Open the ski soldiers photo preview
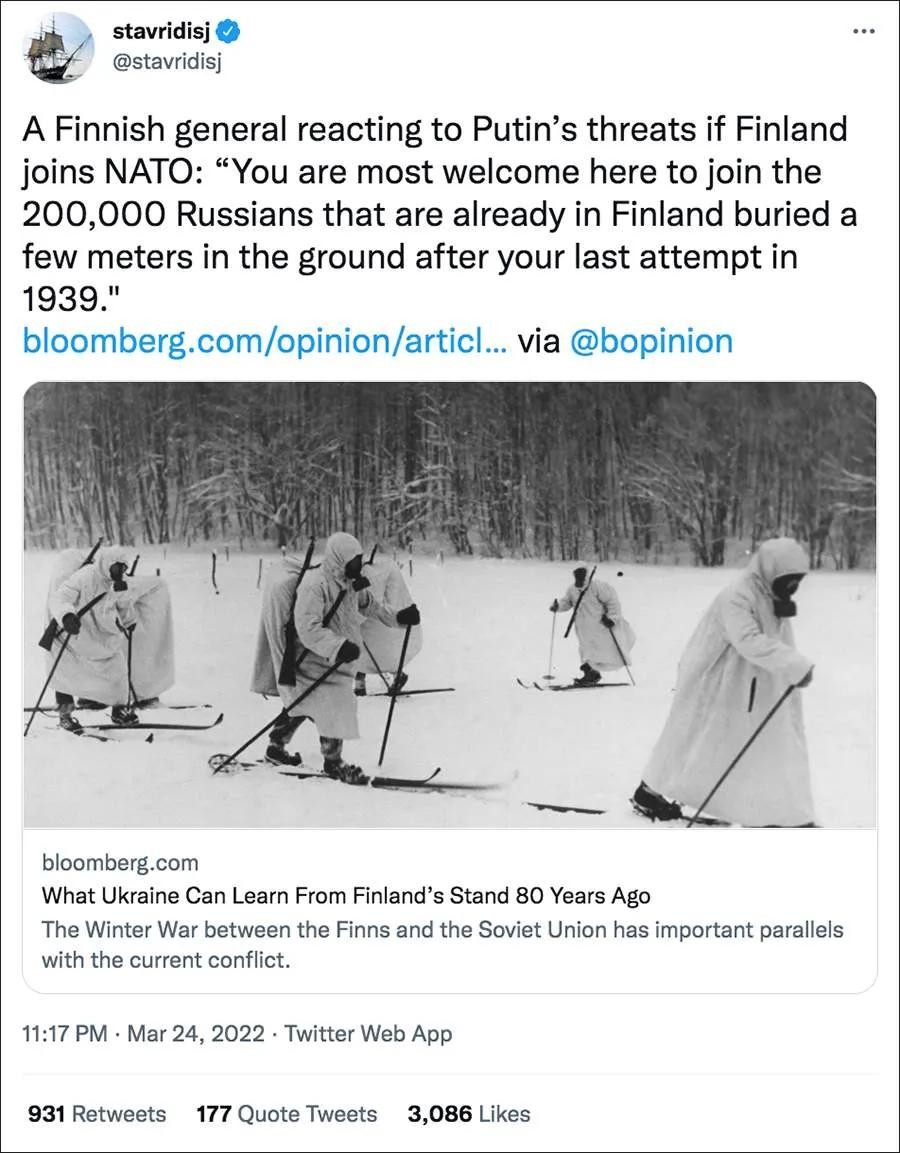 (x=449, y=605)
